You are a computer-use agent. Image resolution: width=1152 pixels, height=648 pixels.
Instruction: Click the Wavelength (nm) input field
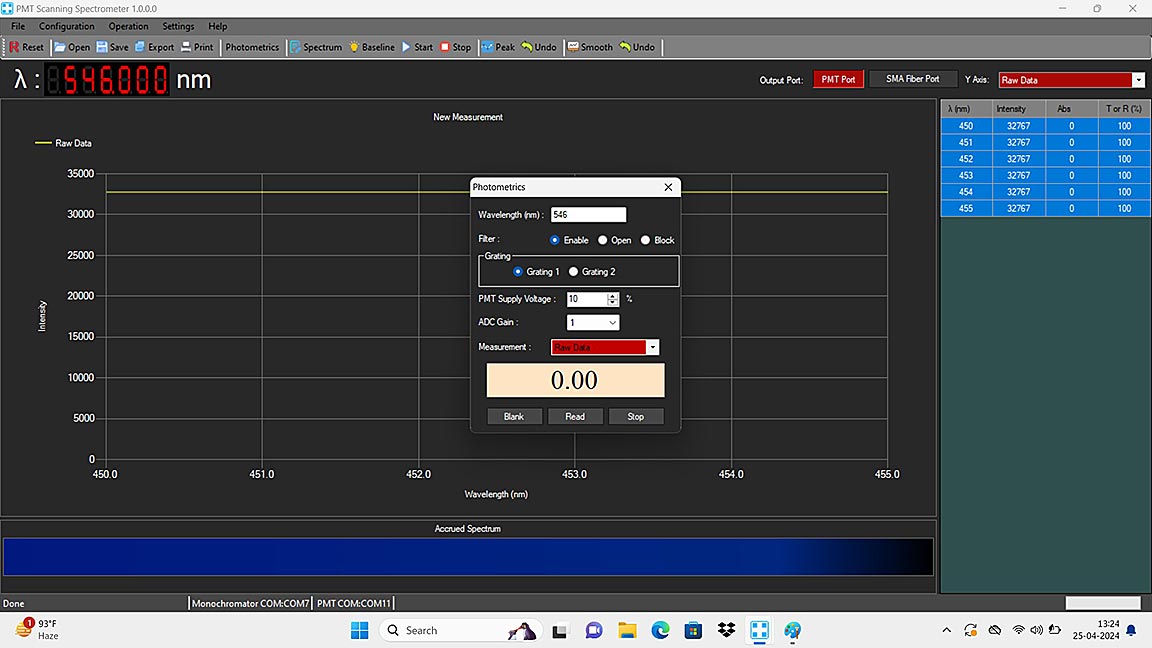588,215
